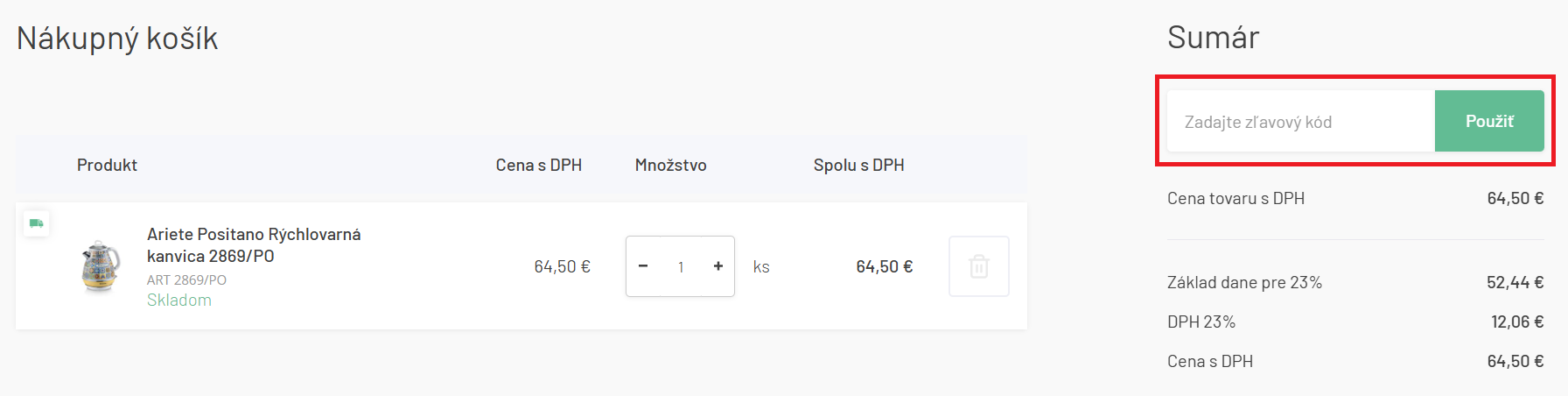Screen dimensions: 1568x396
Task: Click the Skladom availability text
Action: point(179,300)
